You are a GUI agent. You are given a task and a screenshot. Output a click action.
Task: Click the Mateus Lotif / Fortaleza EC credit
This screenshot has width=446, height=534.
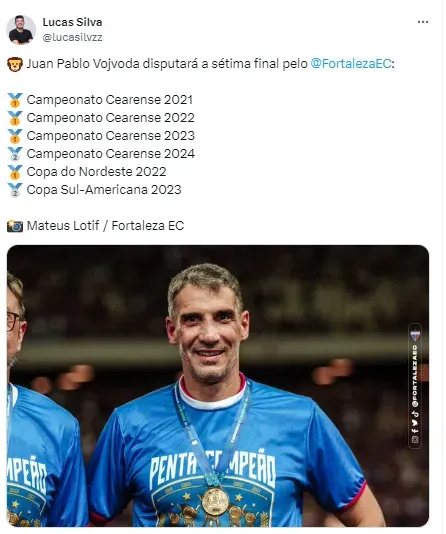(x=105, y=225)
